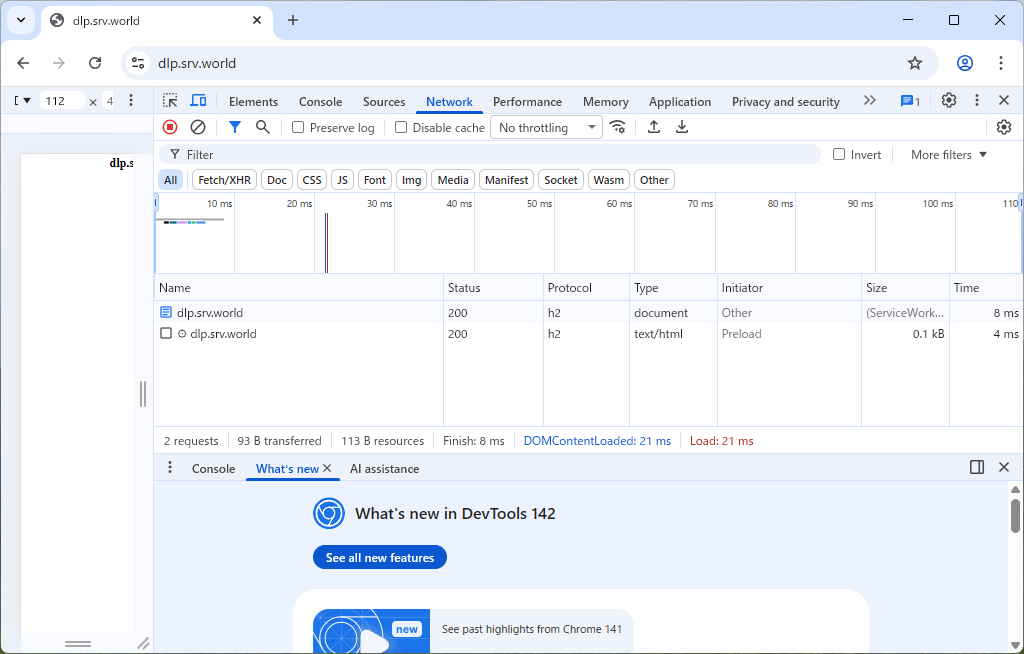
Task: Click the inspect element selector icon
Action: click(x=171, y=101)
